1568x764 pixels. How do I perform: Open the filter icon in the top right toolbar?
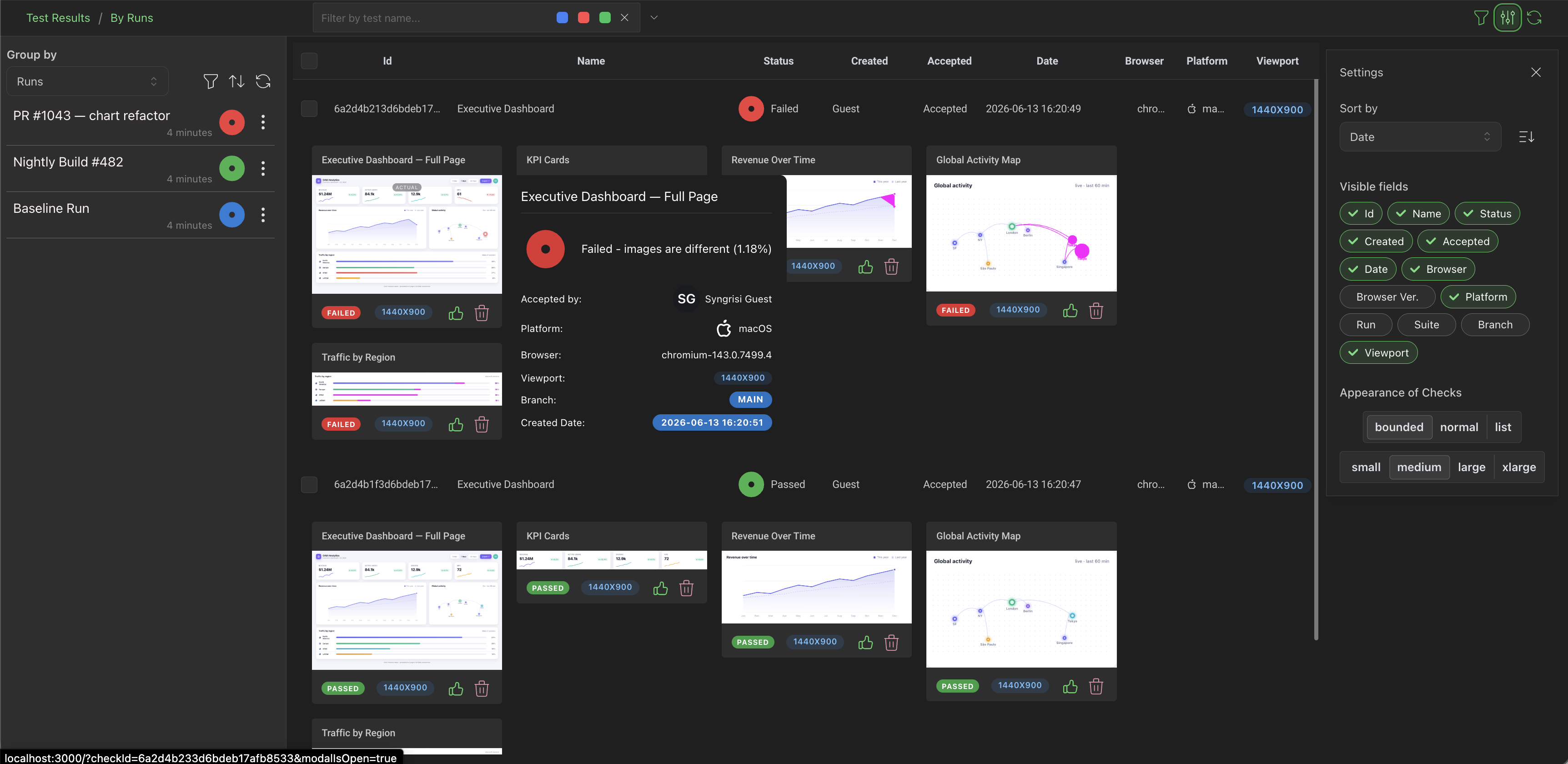[1481, 18]
